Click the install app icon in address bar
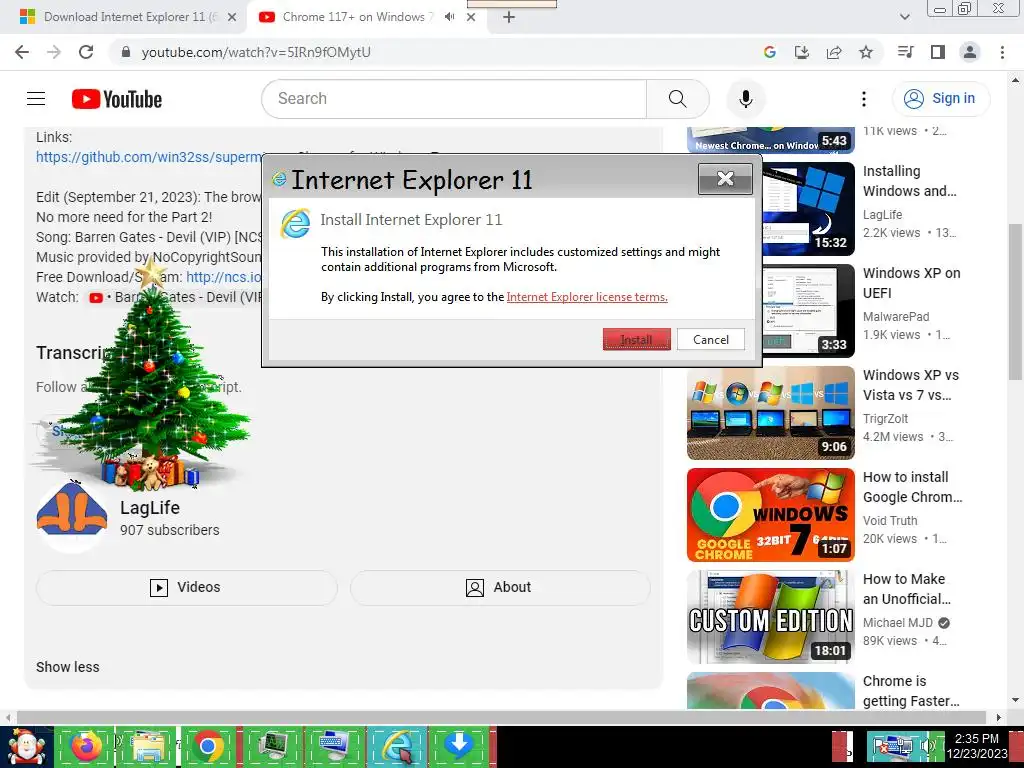The width and height of the screenshot is (1024, 768). coord(801,52)
